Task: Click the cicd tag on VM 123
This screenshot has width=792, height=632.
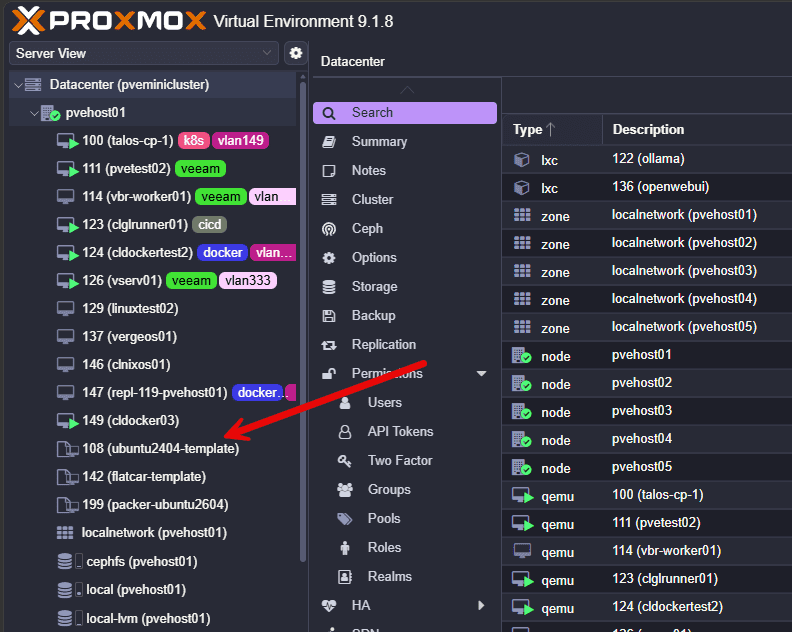Action: [x=209, y=224]
